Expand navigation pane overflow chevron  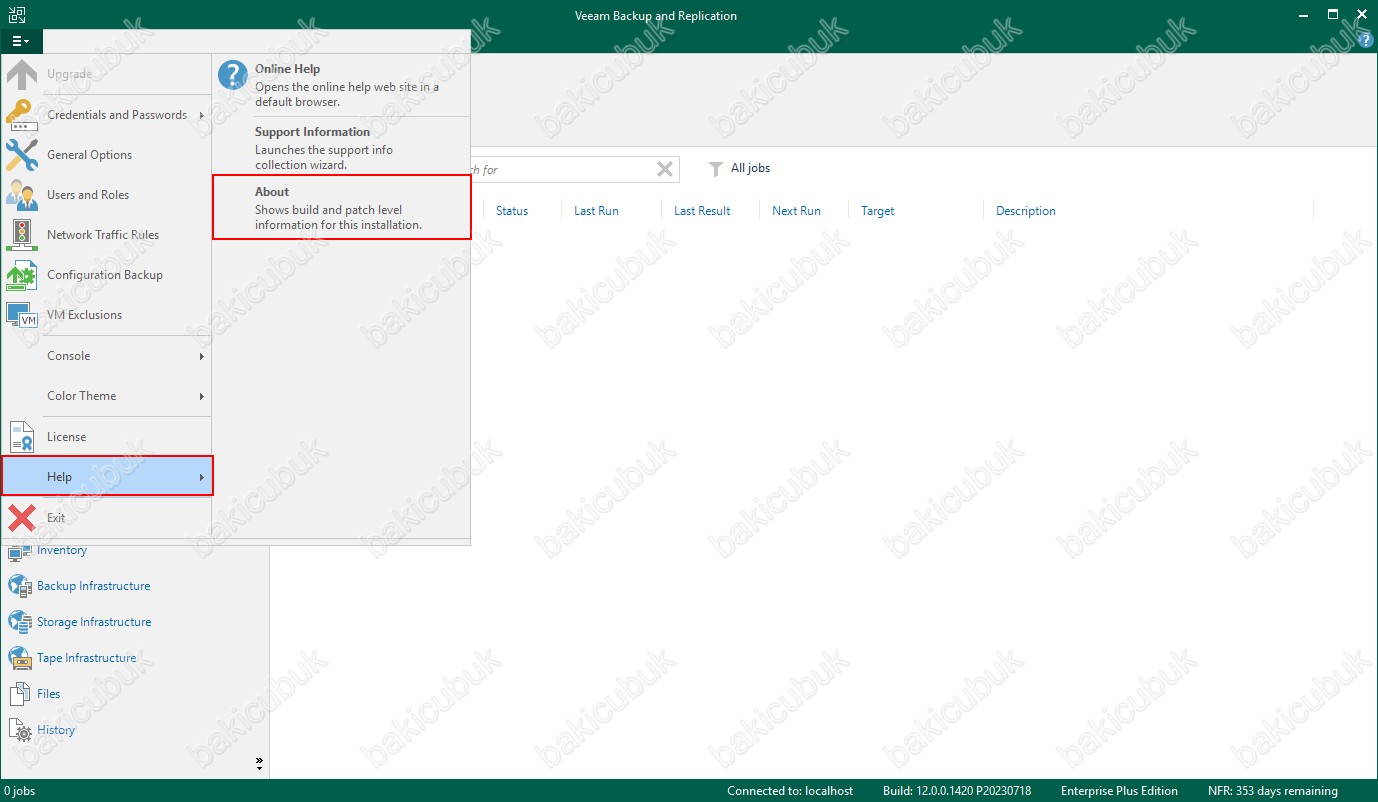pyautogui.click(x=260, y=764)
